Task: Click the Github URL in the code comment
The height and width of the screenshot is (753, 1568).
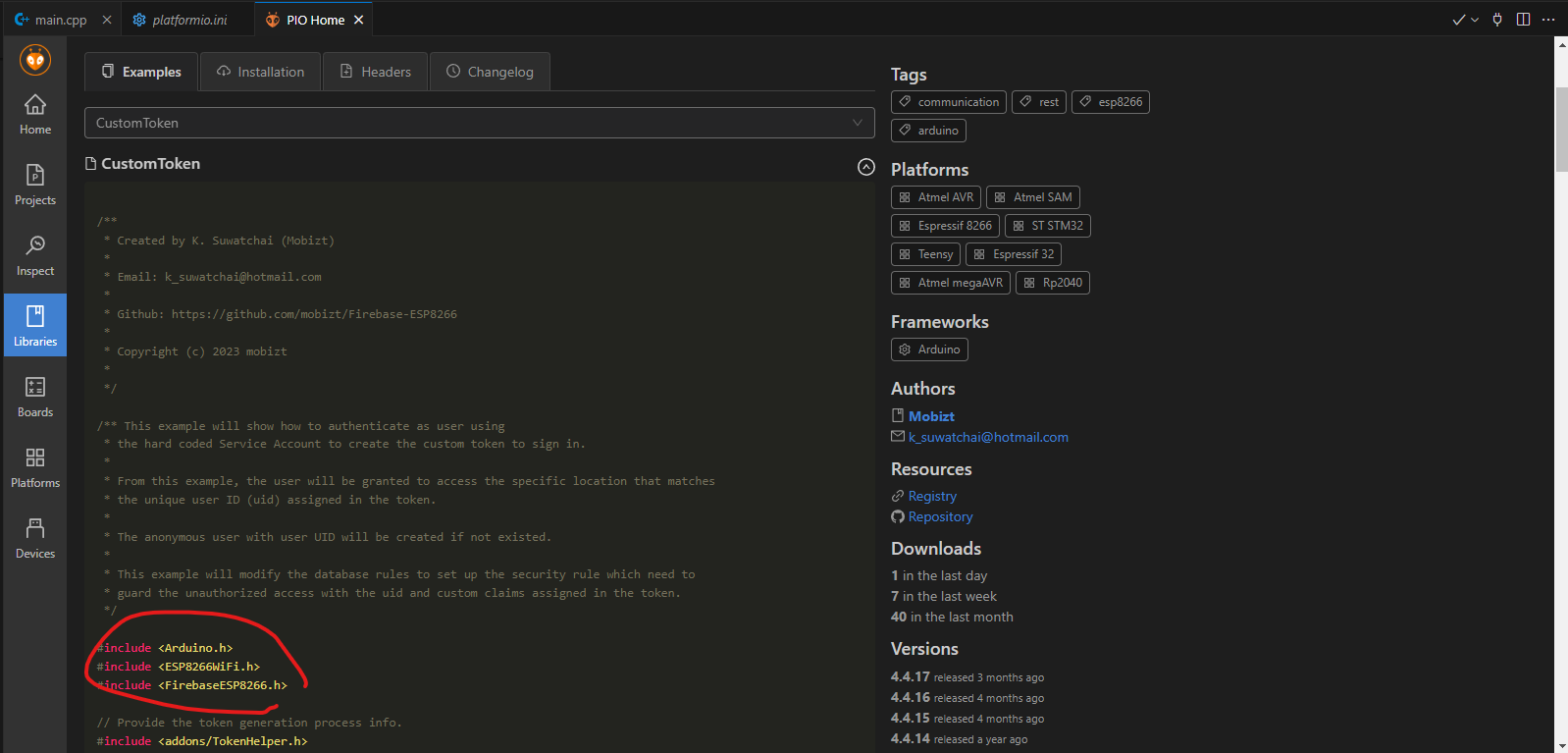Action: point(314,314)
